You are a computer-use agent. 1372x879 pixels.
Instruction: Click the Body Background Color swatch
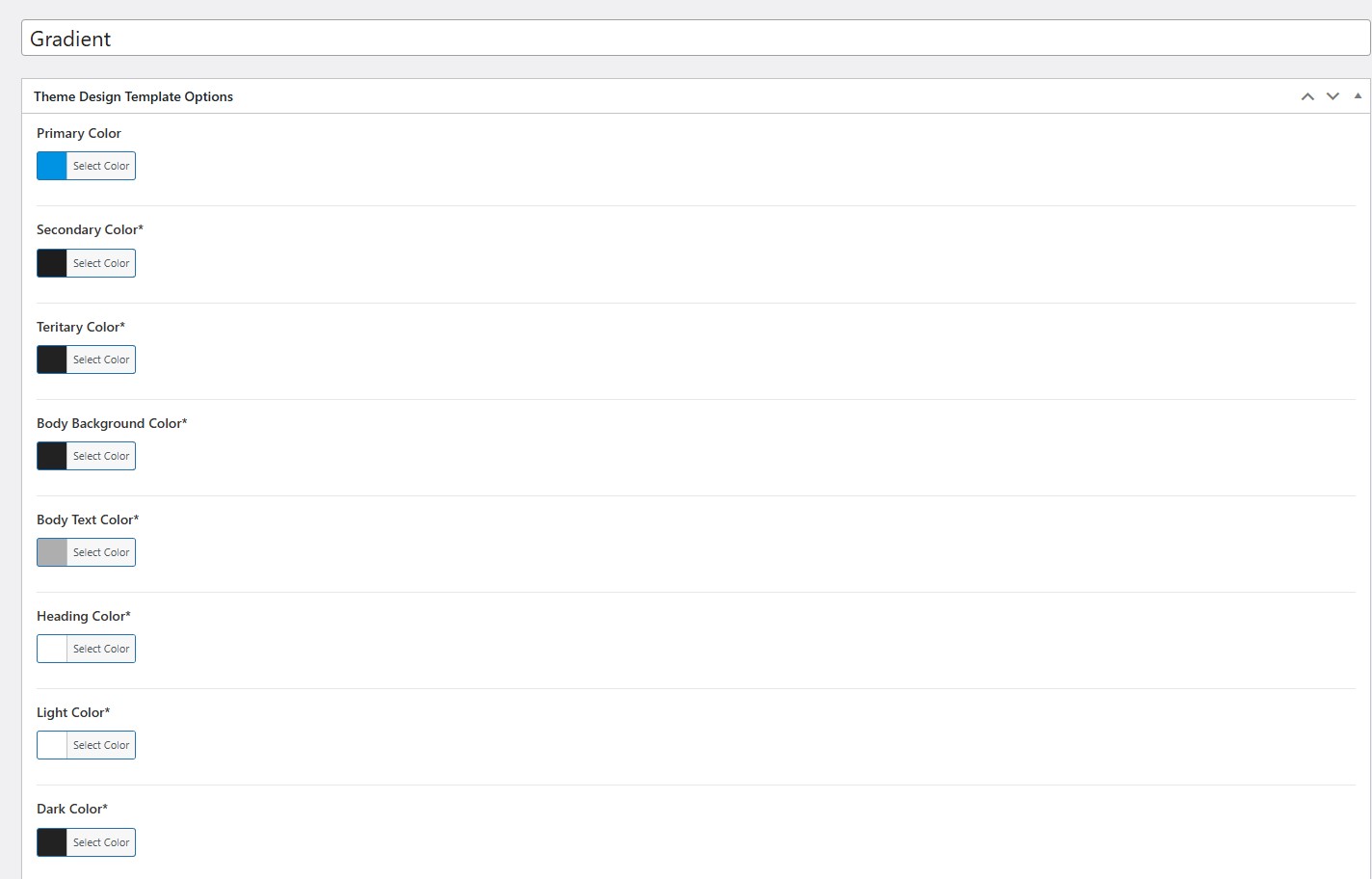(x=52, y=456)
